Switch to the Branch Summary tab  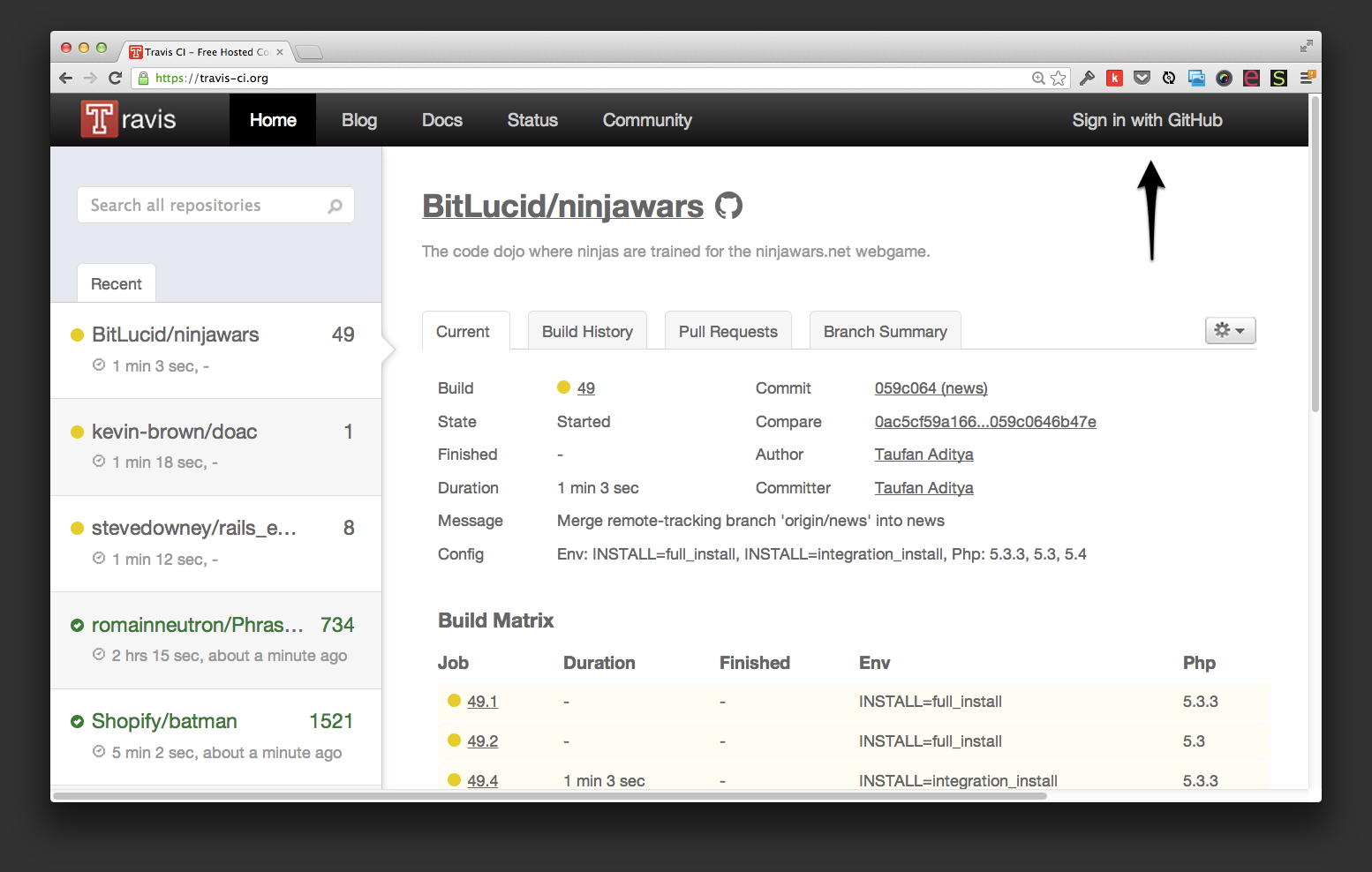[886, 331]
